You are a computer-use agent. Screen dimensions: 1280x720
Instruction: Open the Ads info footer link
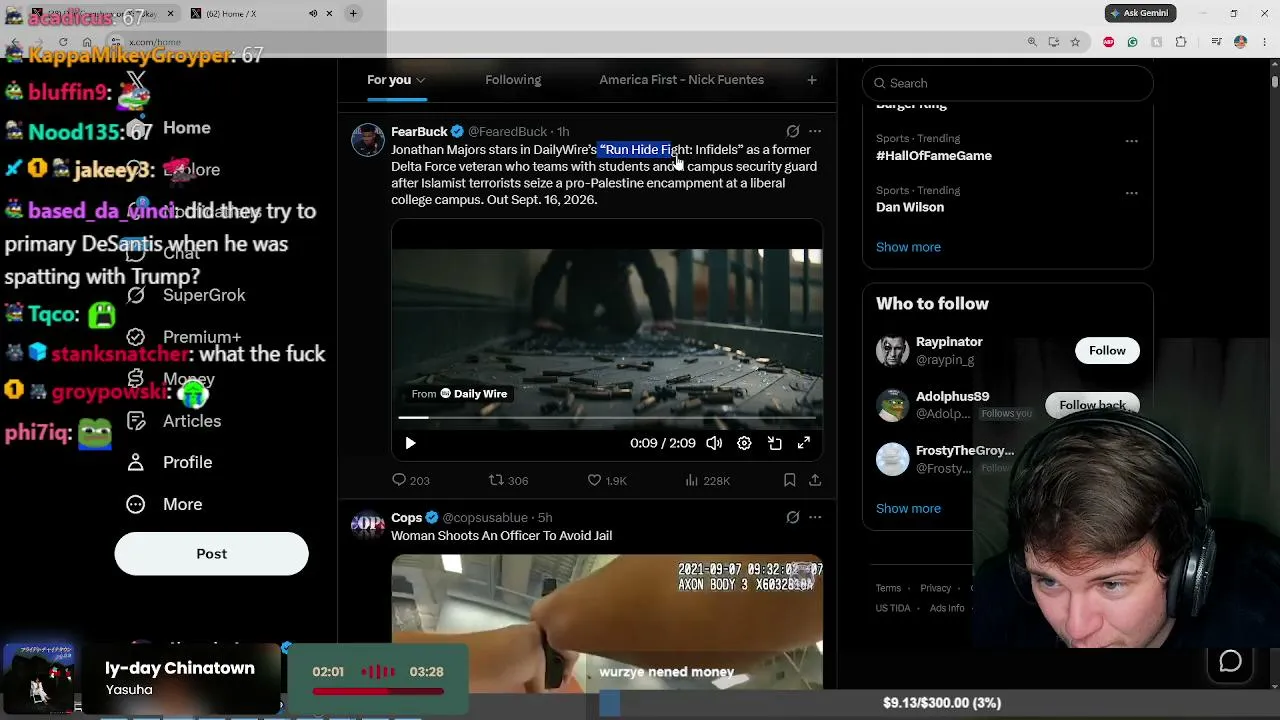[947, 608]
